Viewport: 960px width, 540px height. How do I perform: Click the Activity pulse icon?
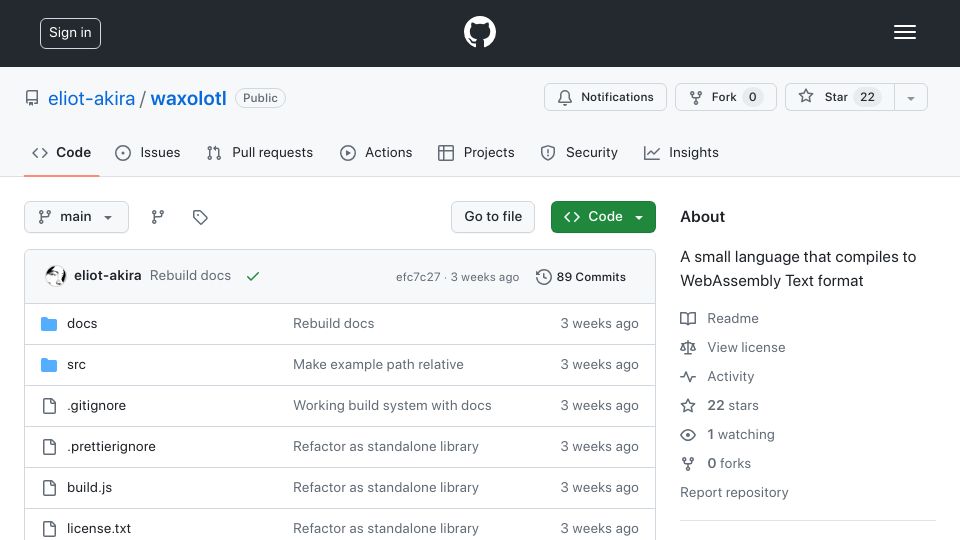(688, 377)
